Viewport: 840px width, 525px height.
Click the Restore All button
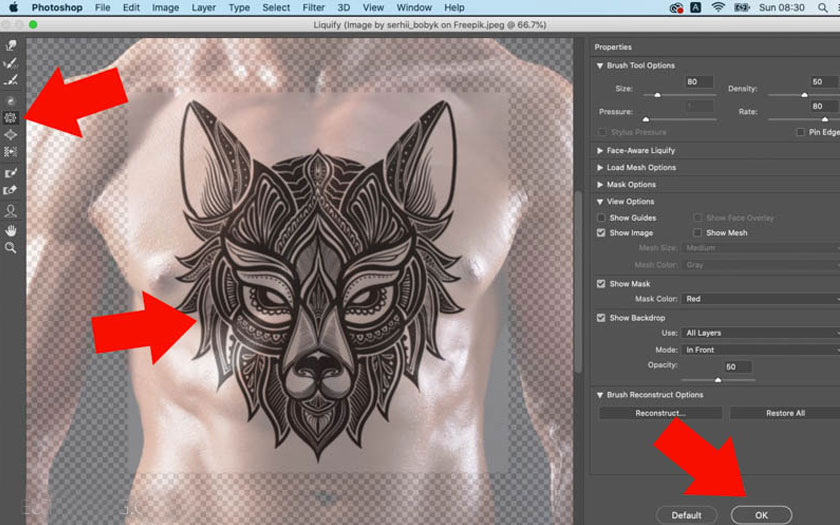[785, 413]
